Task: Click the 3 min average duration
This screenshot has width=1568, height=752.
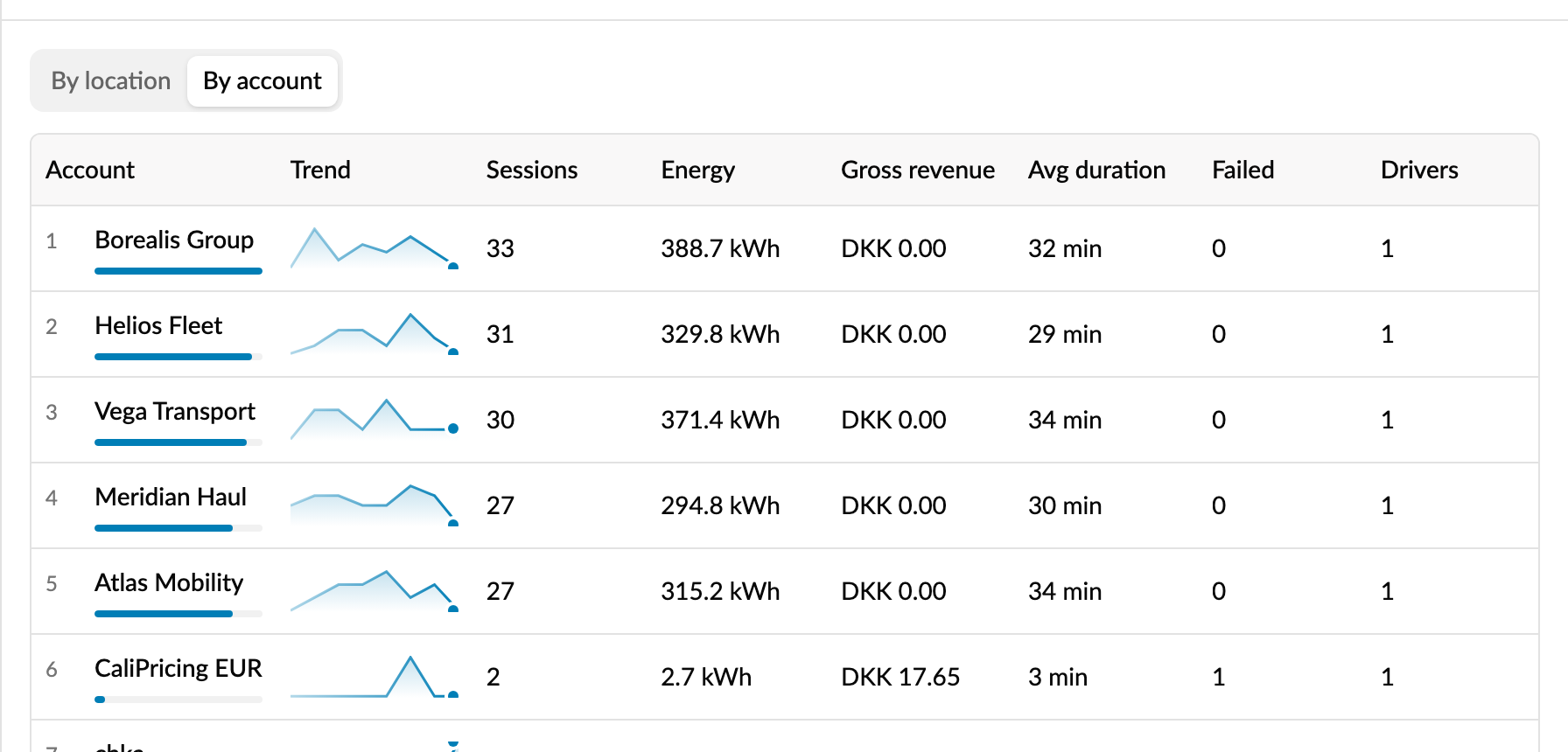Action: tap(1058, 677)
